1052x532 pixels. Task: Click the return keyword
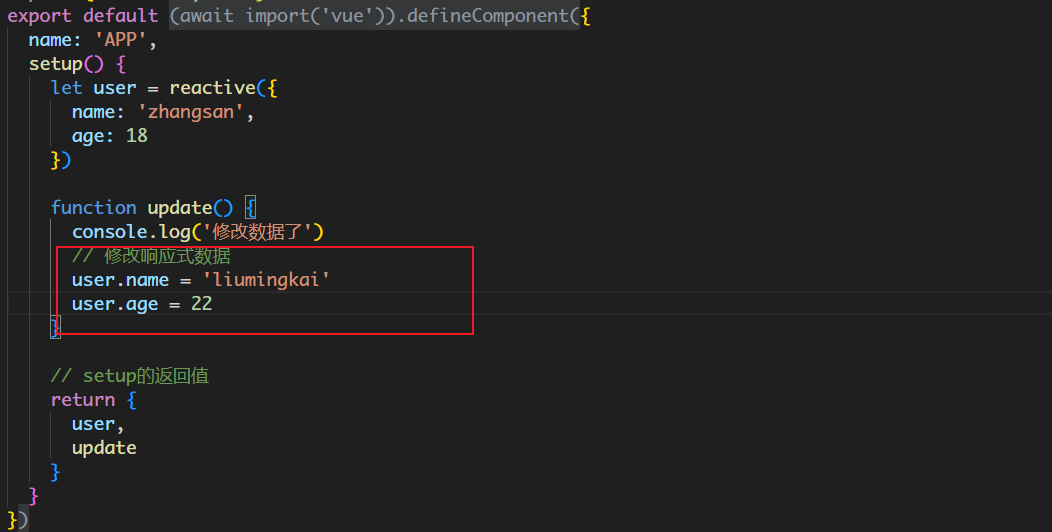click(83, 400)
